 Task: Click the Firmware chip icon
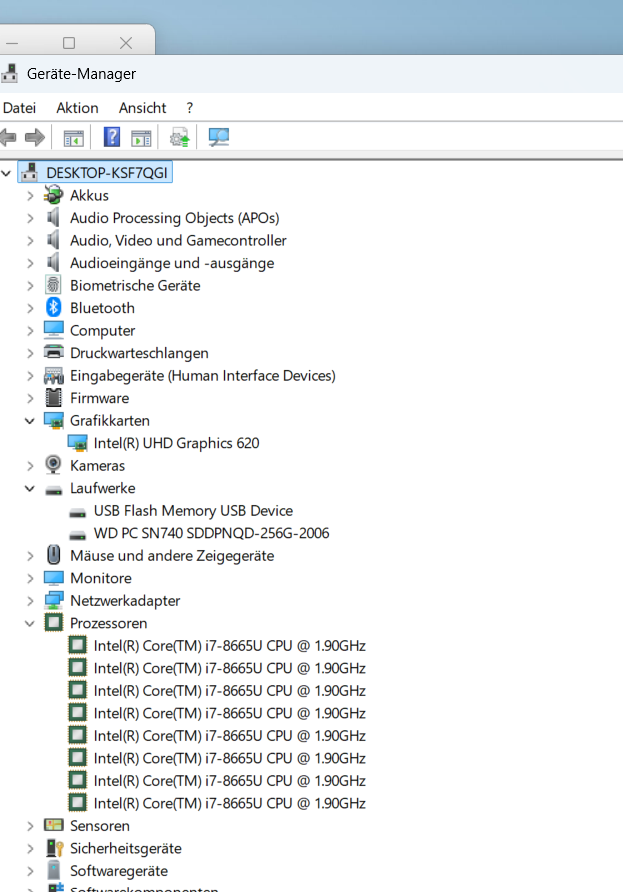click(53, 398)
